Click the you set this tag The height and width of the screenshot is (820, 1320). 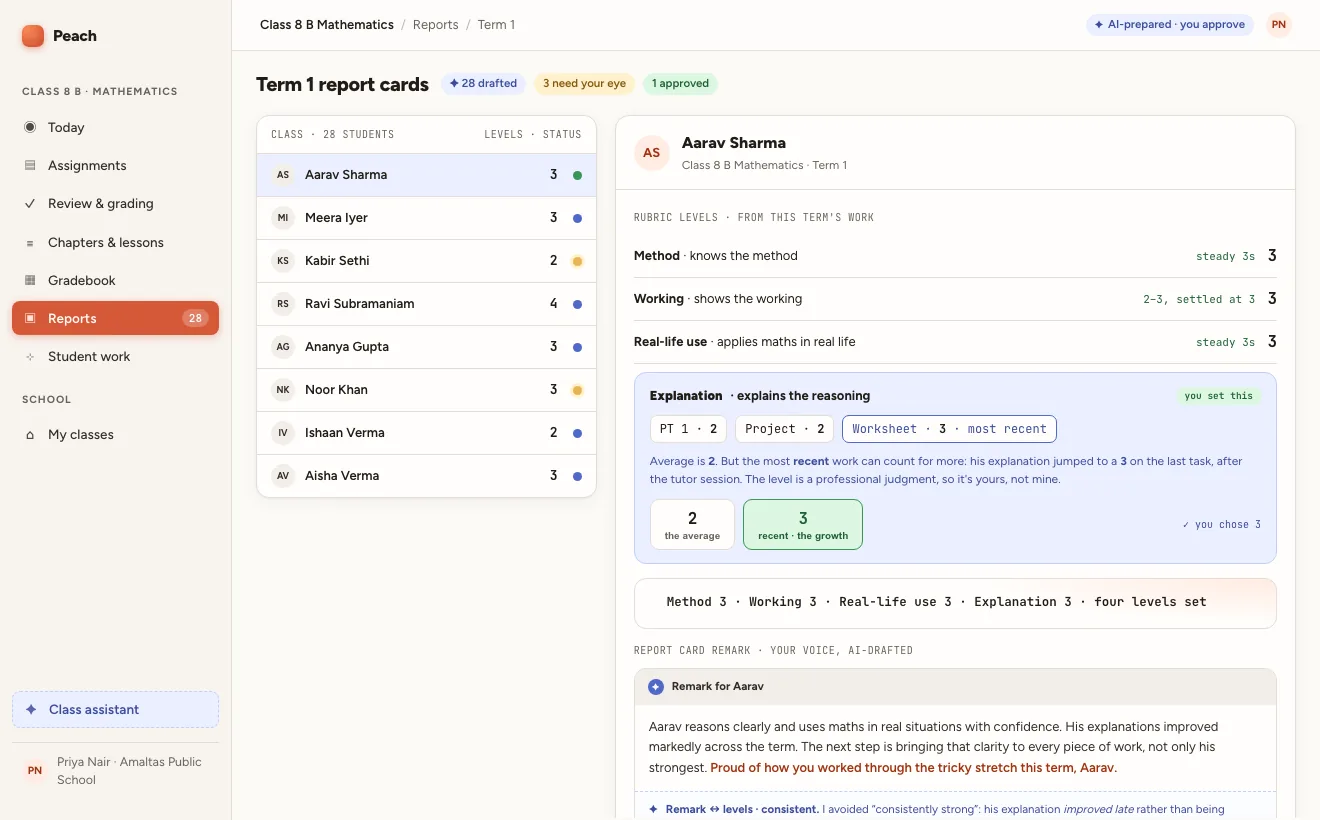(x=1218, y=396)
